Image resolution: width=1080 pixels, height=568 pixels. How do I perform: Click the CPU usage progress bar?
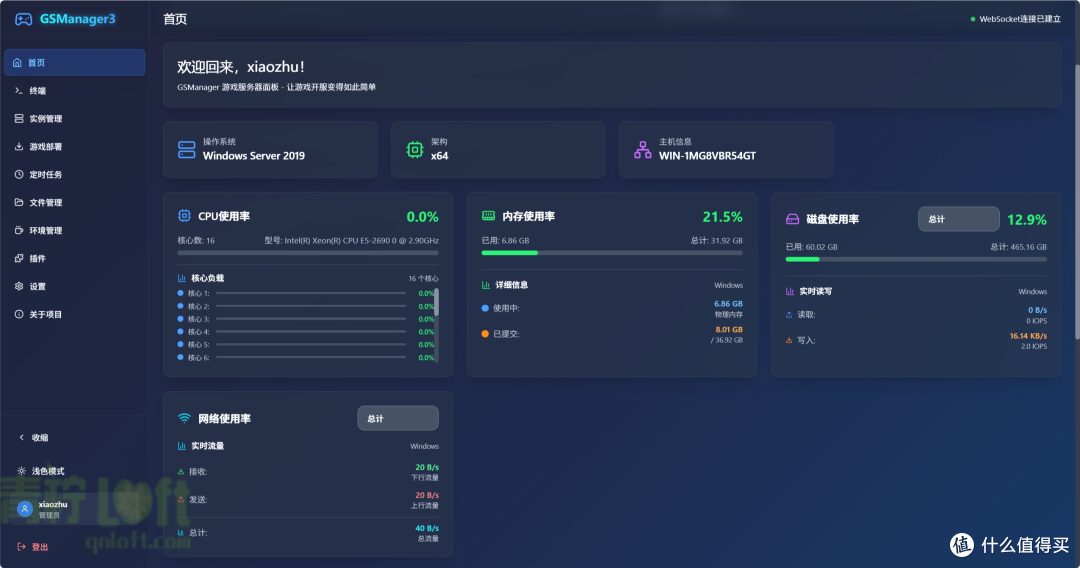308,253
